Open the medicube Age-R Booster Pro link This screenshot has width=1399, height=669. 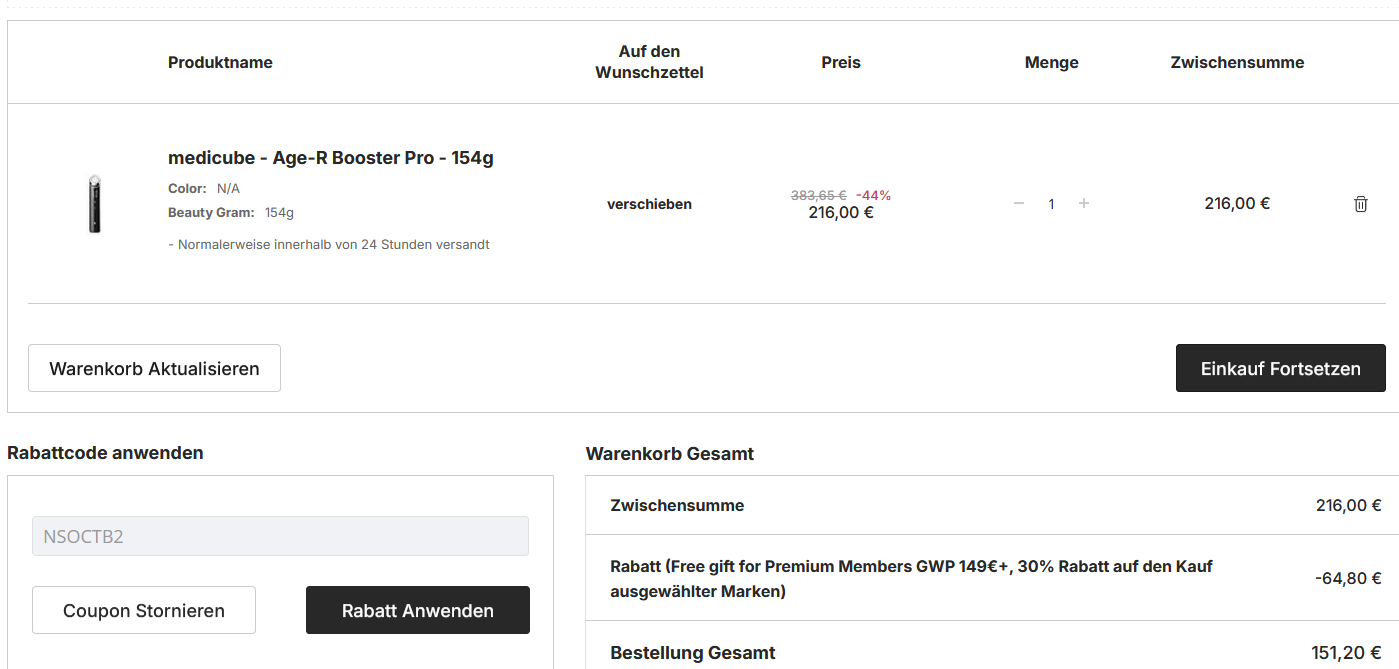330,158
